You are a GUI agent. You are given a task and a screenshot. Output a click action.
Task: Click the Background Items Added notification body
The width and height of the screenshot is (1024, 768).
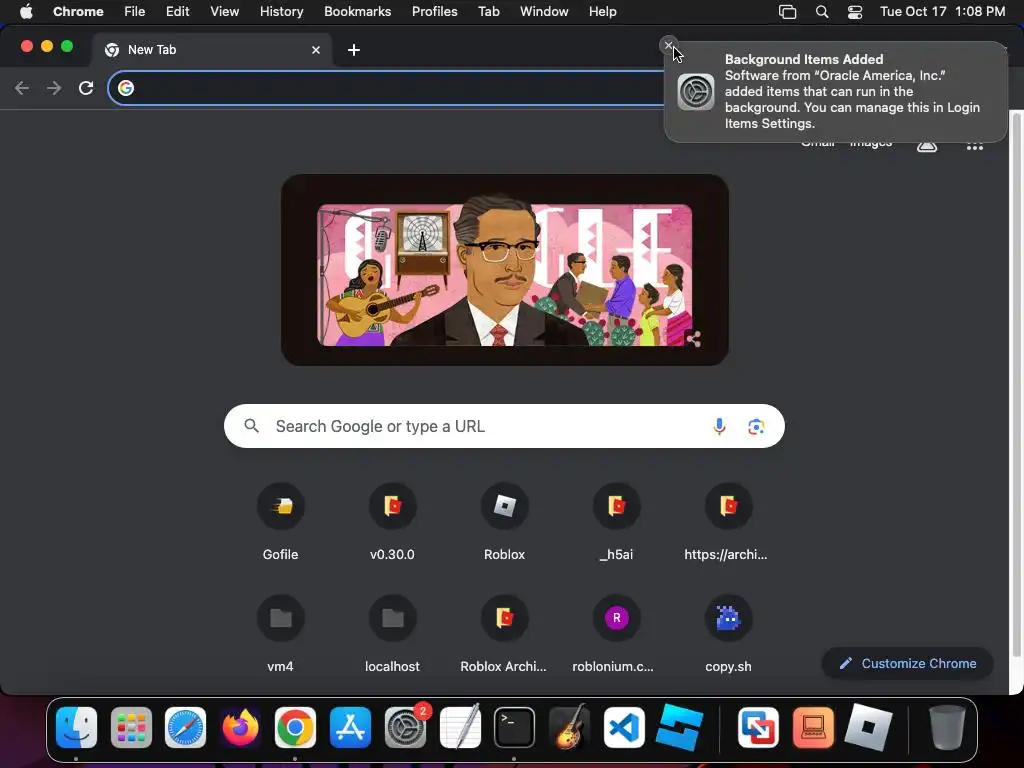tap(836, 91)
